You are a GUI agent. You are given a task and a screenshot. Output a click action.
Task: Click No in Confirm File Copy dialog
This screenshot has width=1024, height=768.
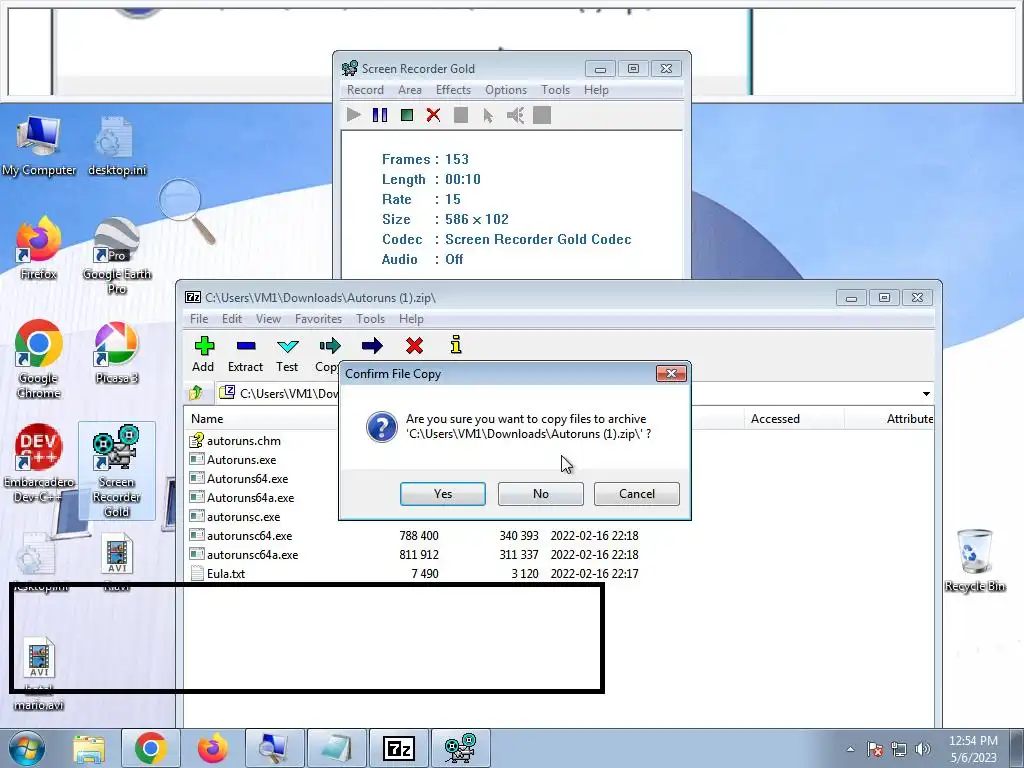coord(541,494)
